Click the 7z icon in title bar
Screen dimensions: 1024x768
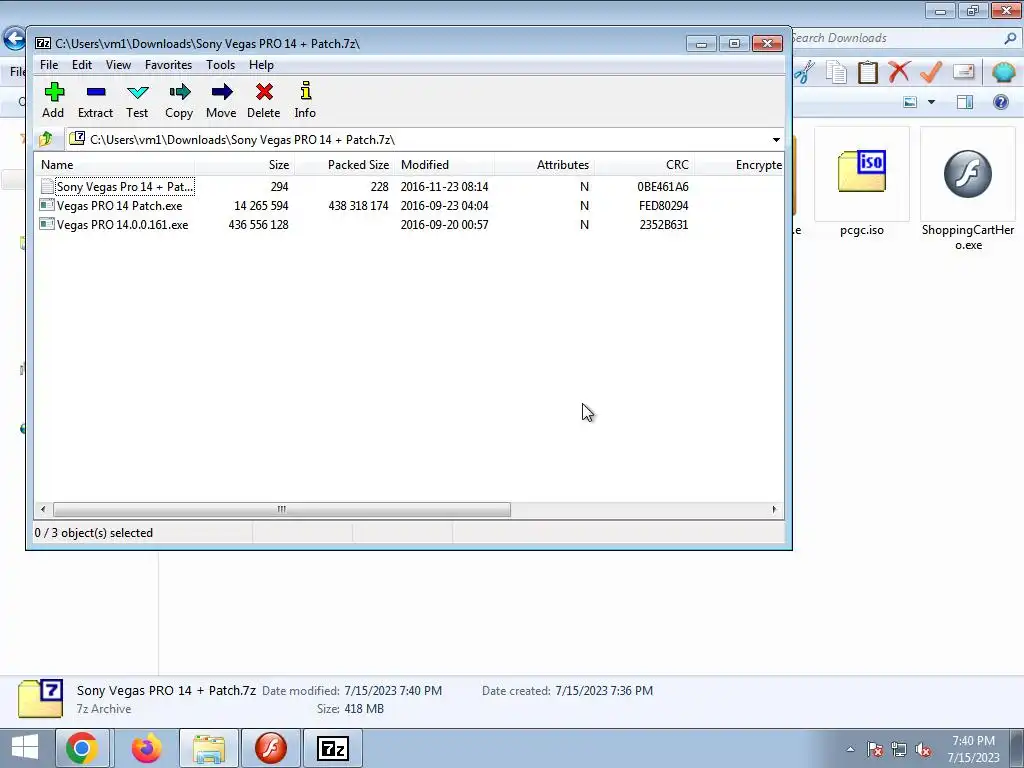coord(43,43)
